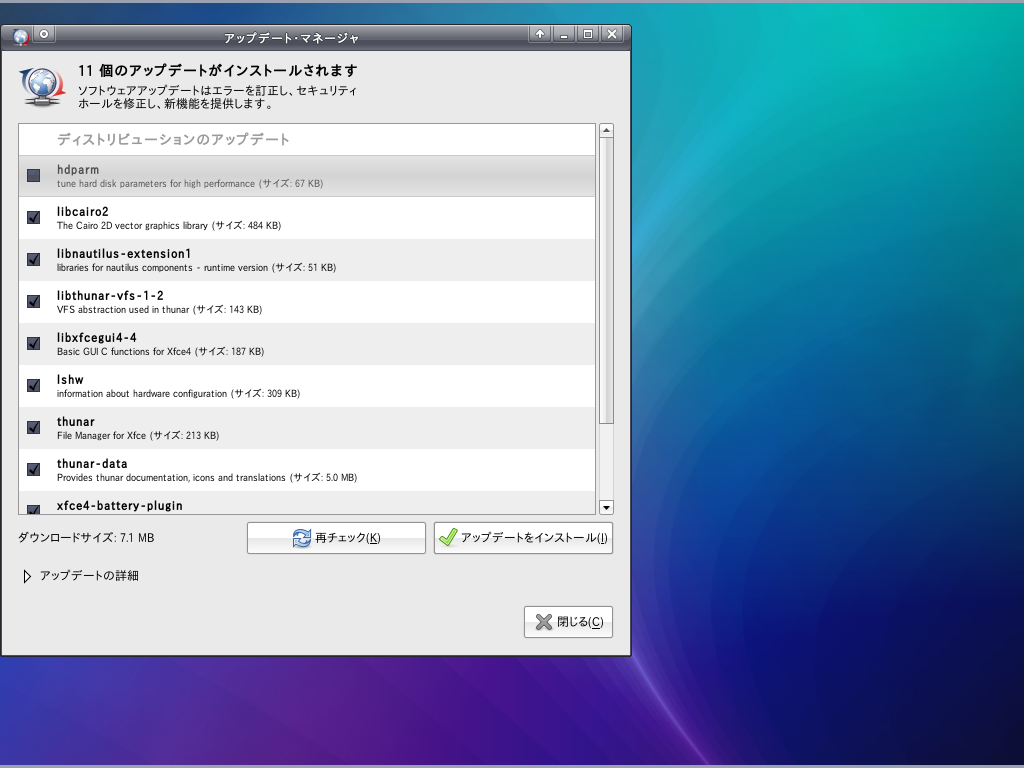
Task: Click ダウンロードサイズ: 7.1 MB label
Action: click(86, 538)
